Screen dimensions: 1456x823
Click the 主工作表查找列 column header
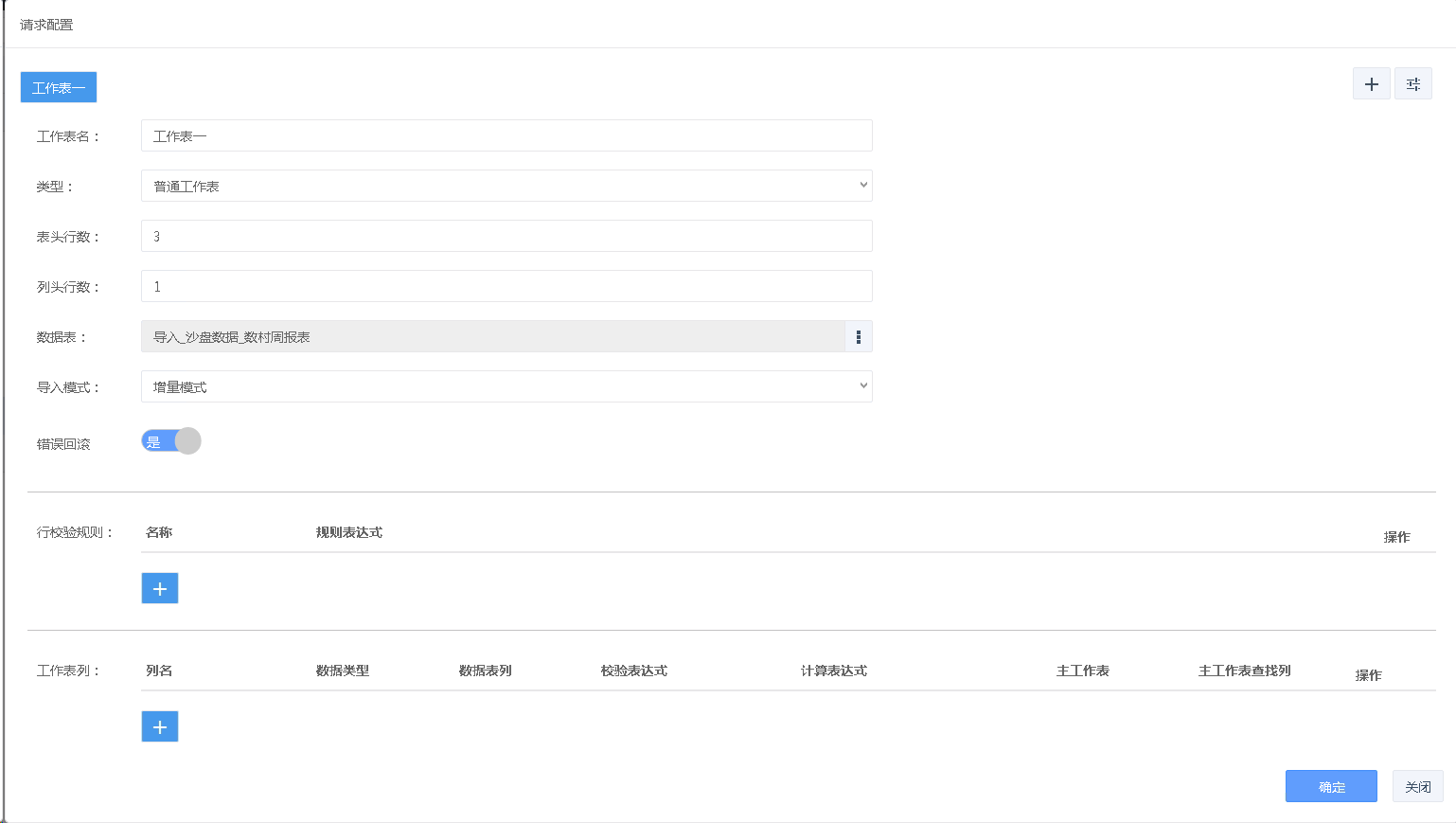pos(1245,671)
